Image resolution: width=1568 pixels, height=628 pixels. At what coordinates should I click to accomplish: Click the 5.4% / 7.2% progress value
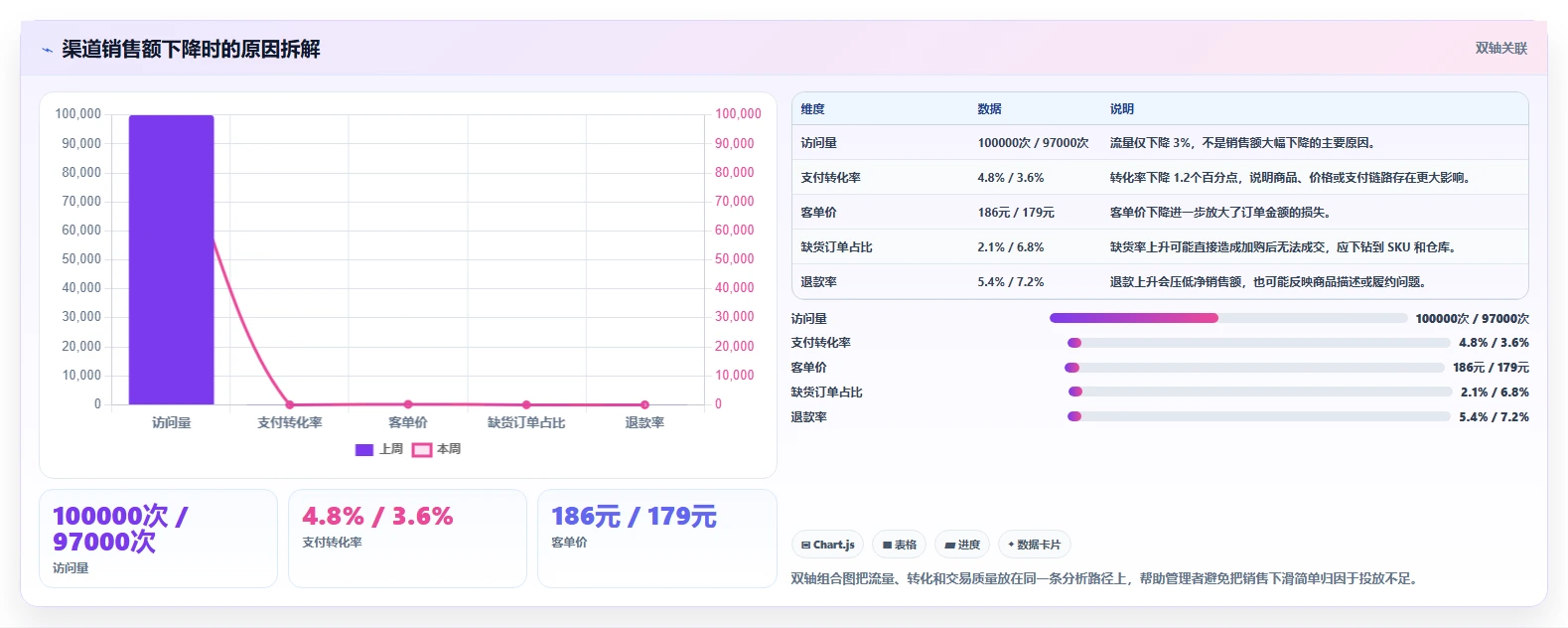pyautogui.click(x=1495, y=417)
